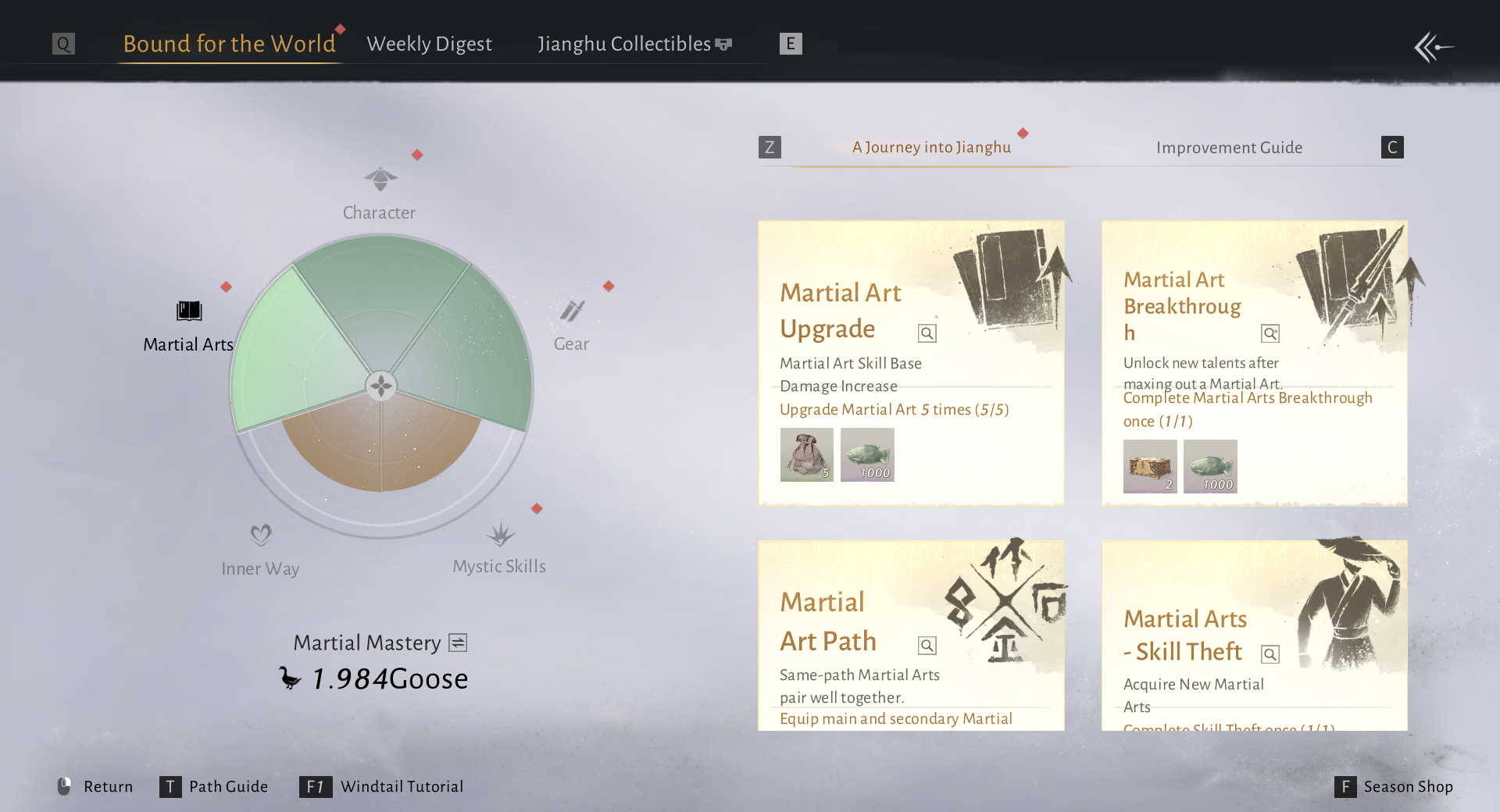The height and width of the screenshot is (812, 1500).
Task: Select the A Journey into Jianghu tab
Action: click(931, 148)
